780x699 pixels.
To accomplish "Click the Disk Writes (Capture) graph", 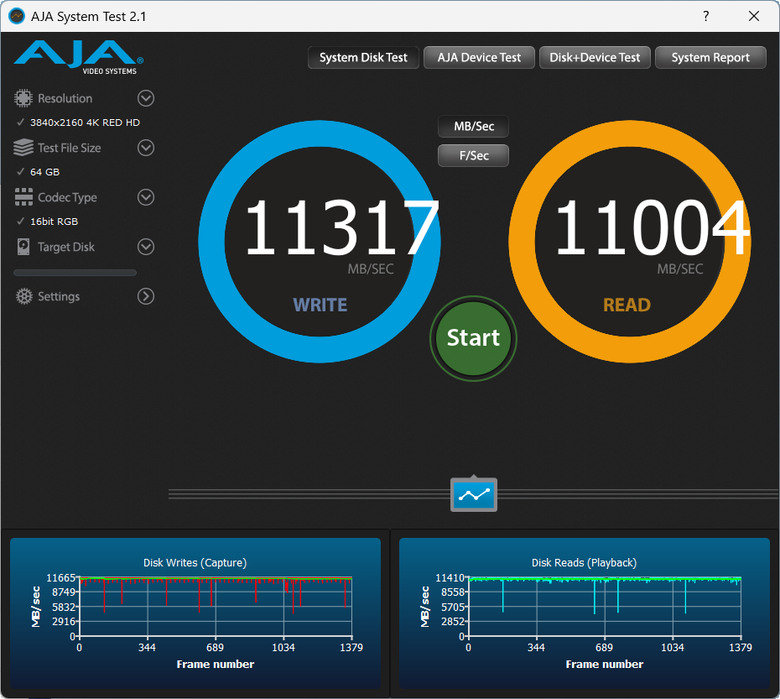I will (x=195, y=613).
